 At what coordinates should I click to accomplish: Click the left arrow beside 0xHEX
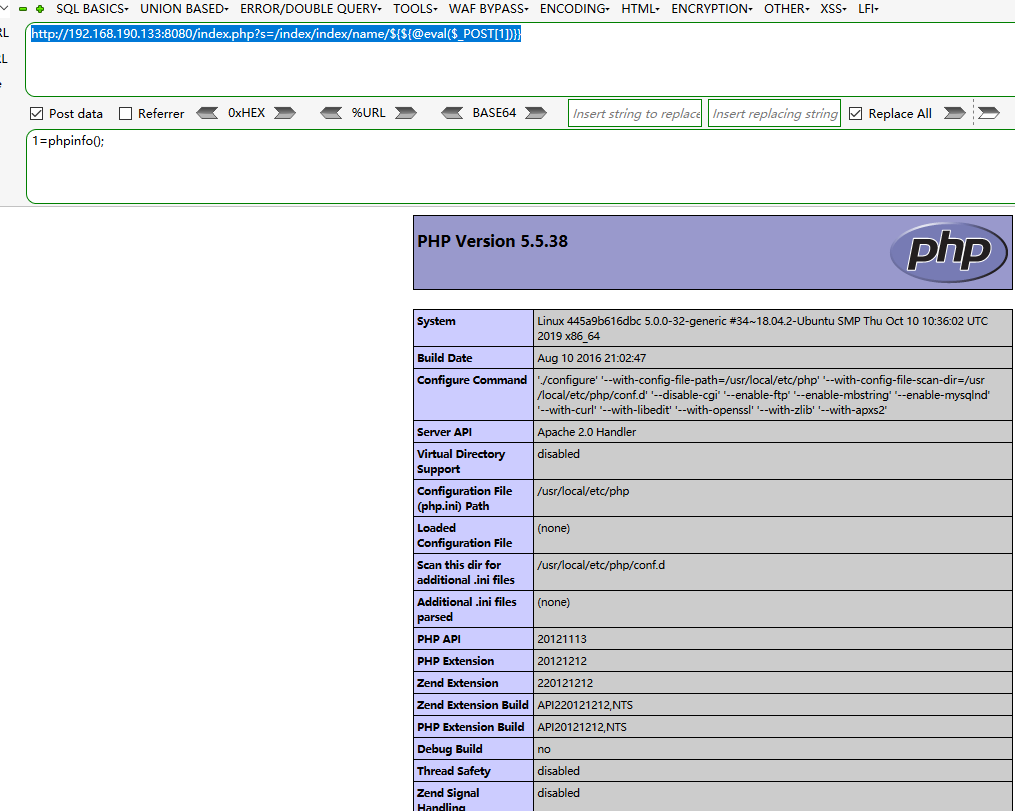(x=207, y=113)
